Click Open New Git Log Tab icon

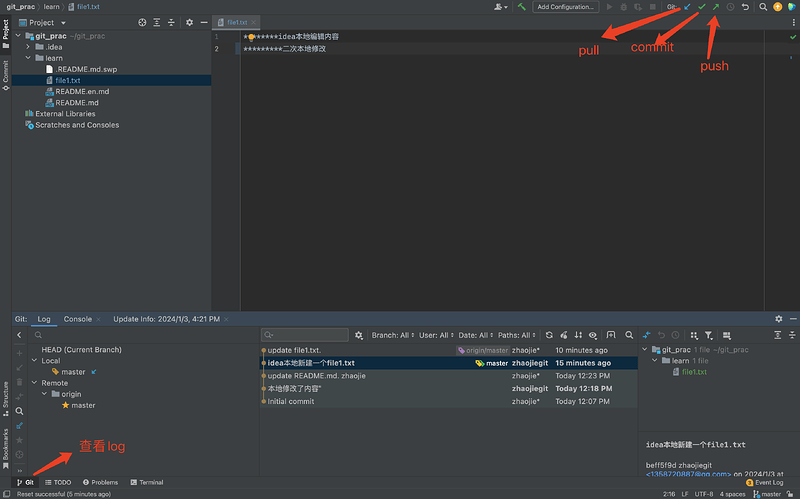tap(611, 335)
